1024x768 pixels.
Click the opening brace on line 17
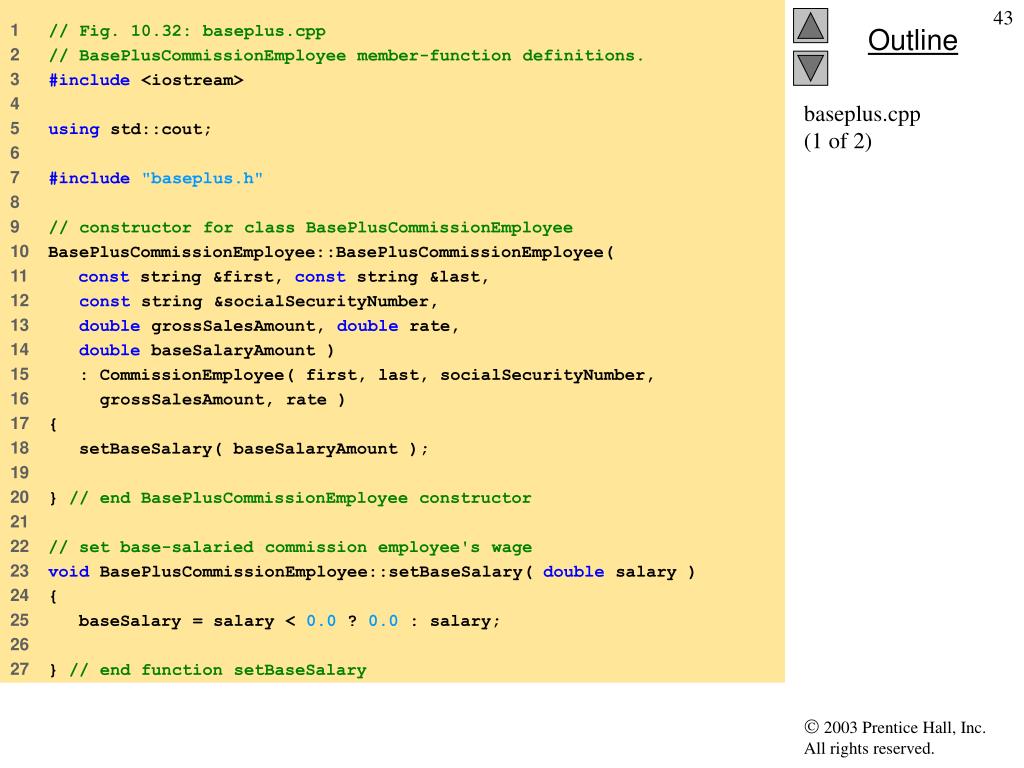[x=53, y=424]
